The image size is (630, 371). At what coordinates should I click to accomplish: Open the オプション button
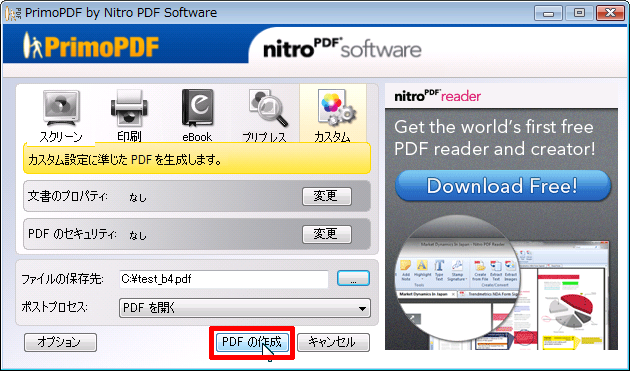[60, 342]
